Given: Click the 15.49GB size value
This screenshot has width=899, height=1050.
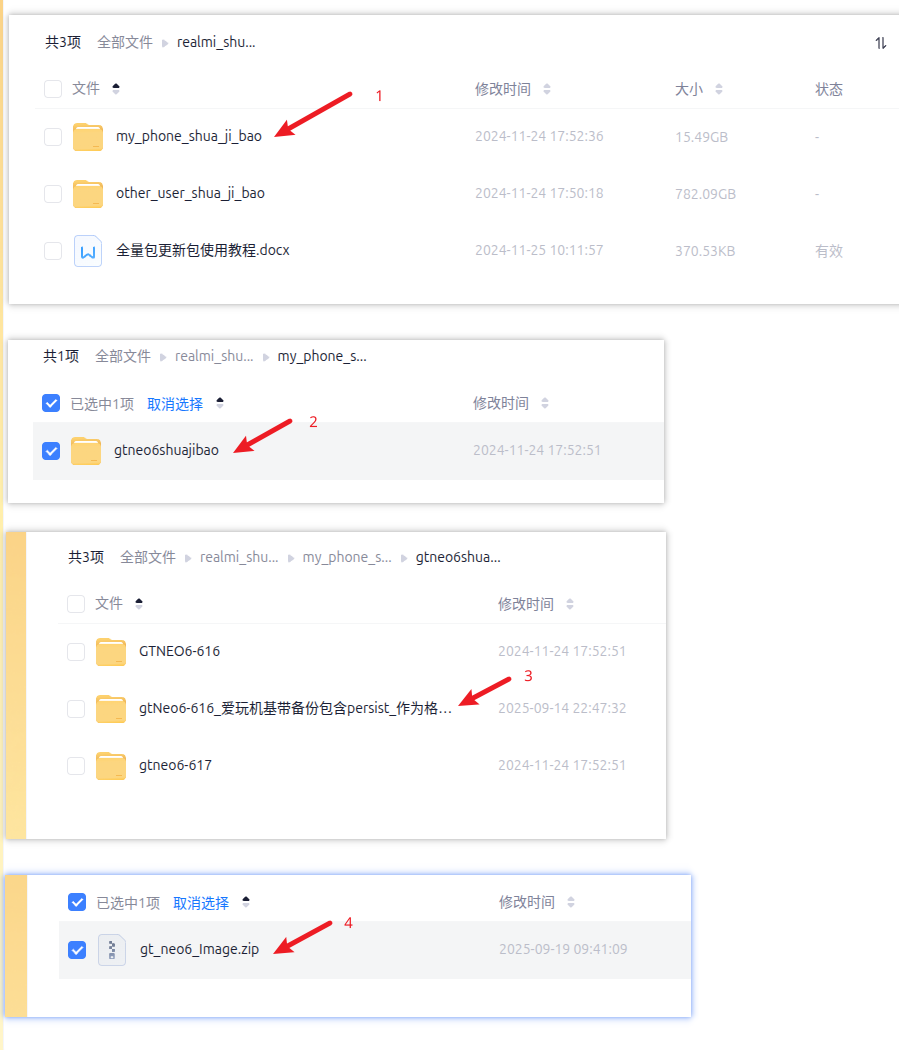Looking at the screenshot, I should pyautogui.click(x=702, y=137).
